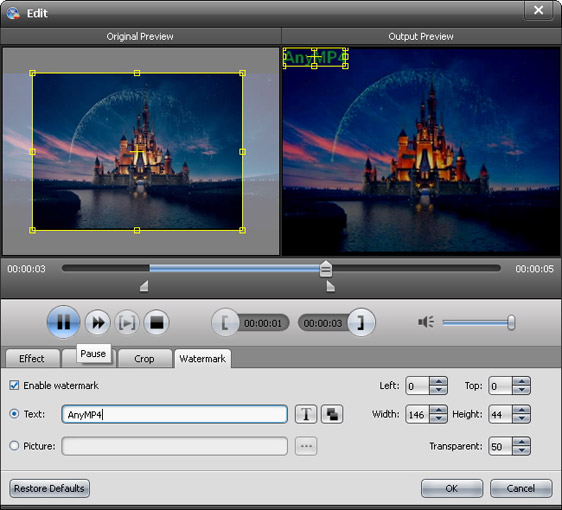Toggle the Enable watermark checkbox

(x=14, y=385)
